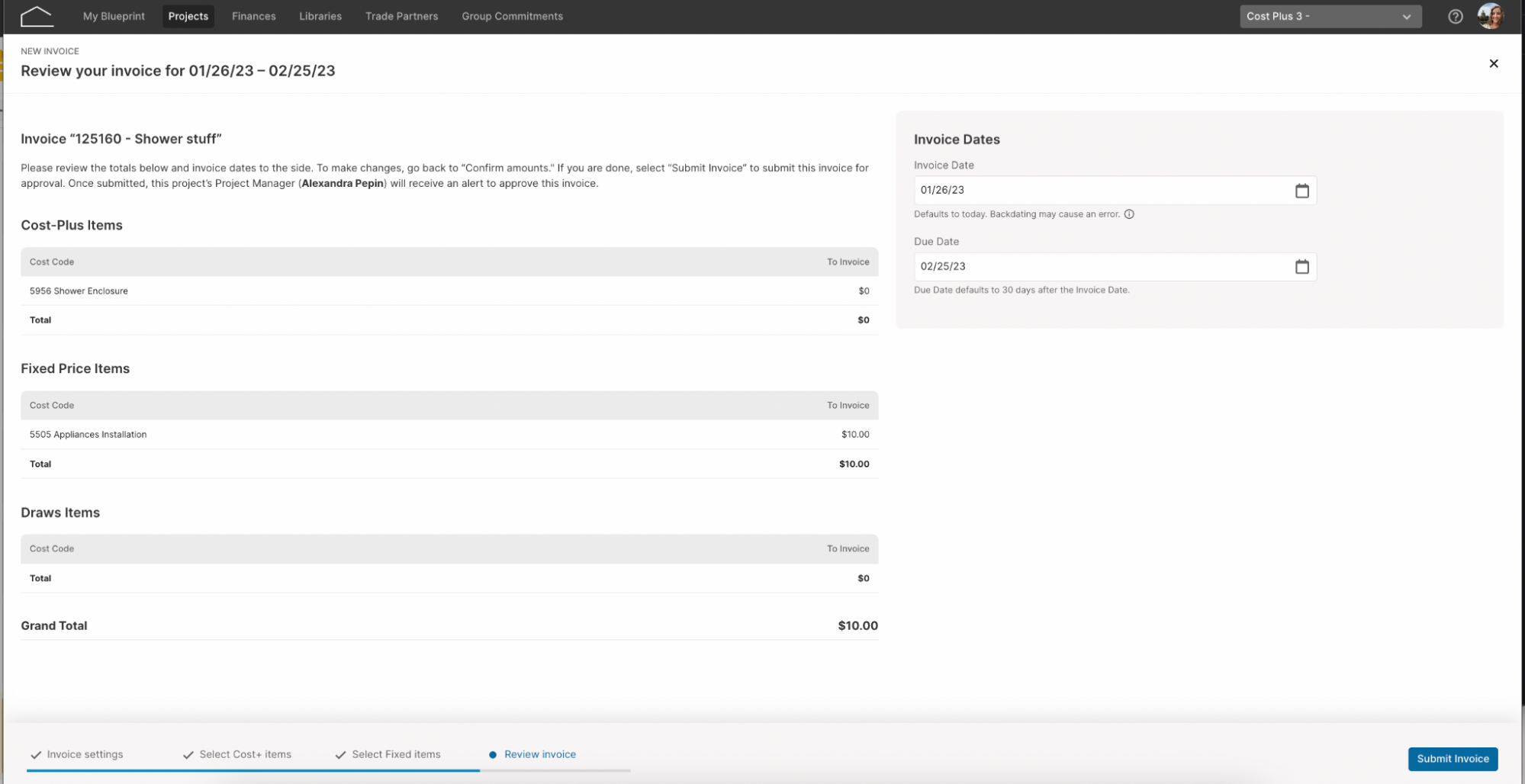This screenshot has height=784, width=1525.
Task: Click the house logo icon
Action: 37,16
